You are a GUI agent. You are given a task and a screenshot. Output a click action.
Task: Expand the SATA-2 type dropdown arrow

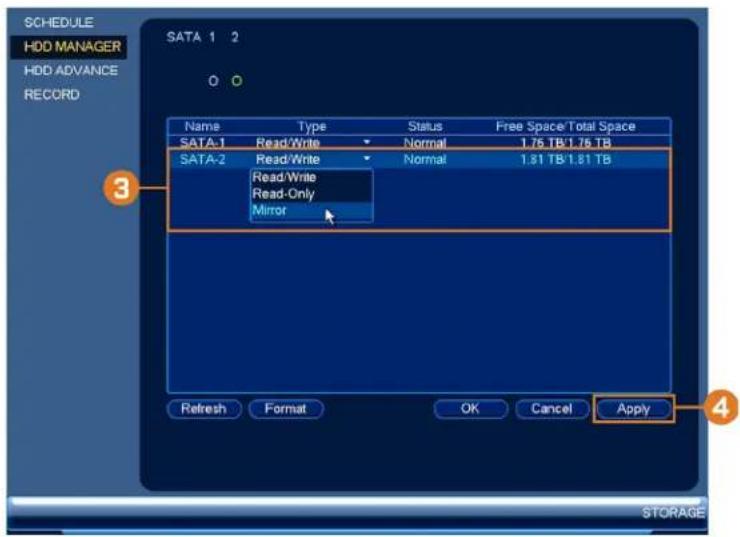coord(367,159)
